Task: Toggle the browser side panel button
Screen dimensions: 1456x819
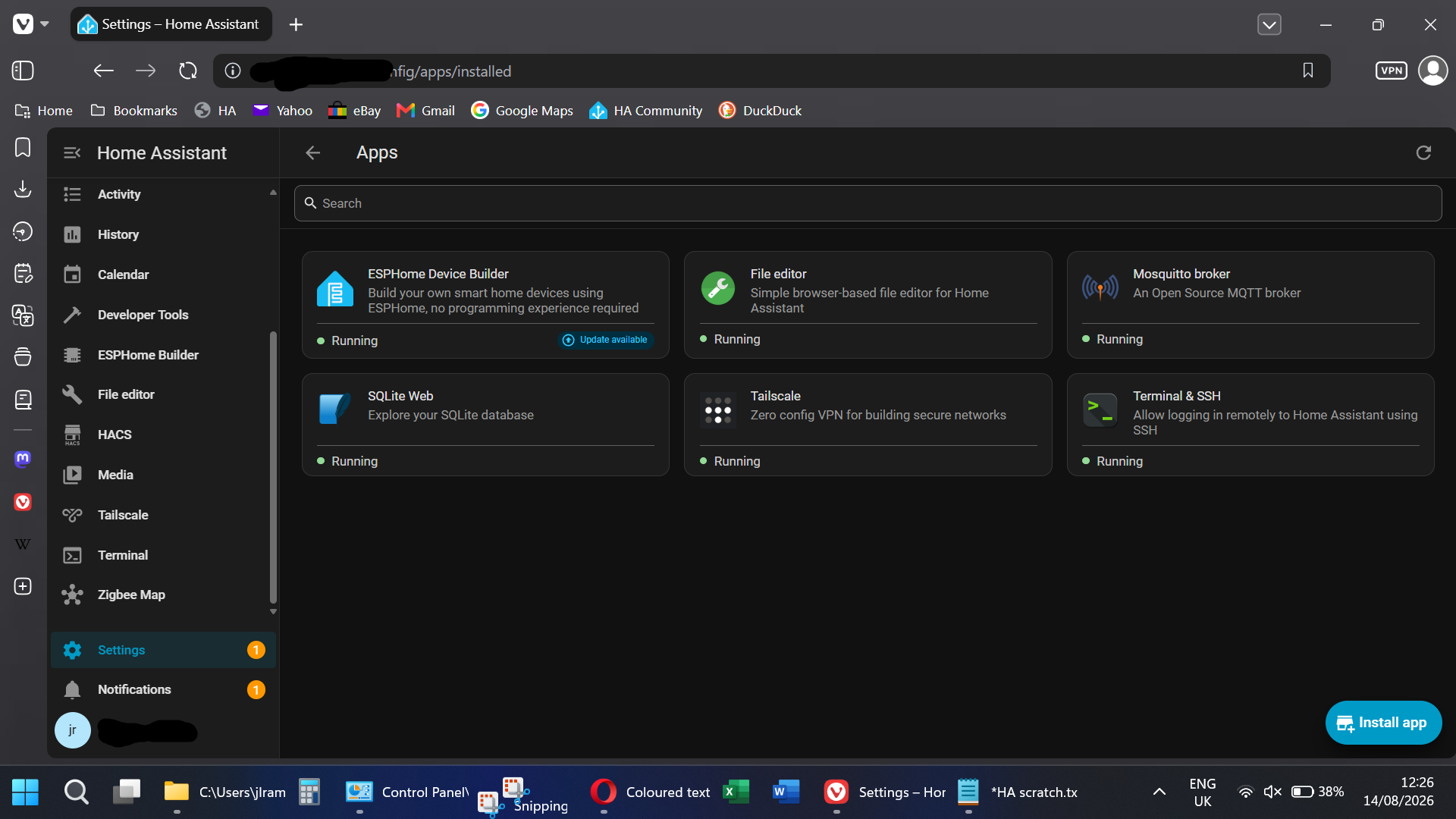Action: pos(23,71)
